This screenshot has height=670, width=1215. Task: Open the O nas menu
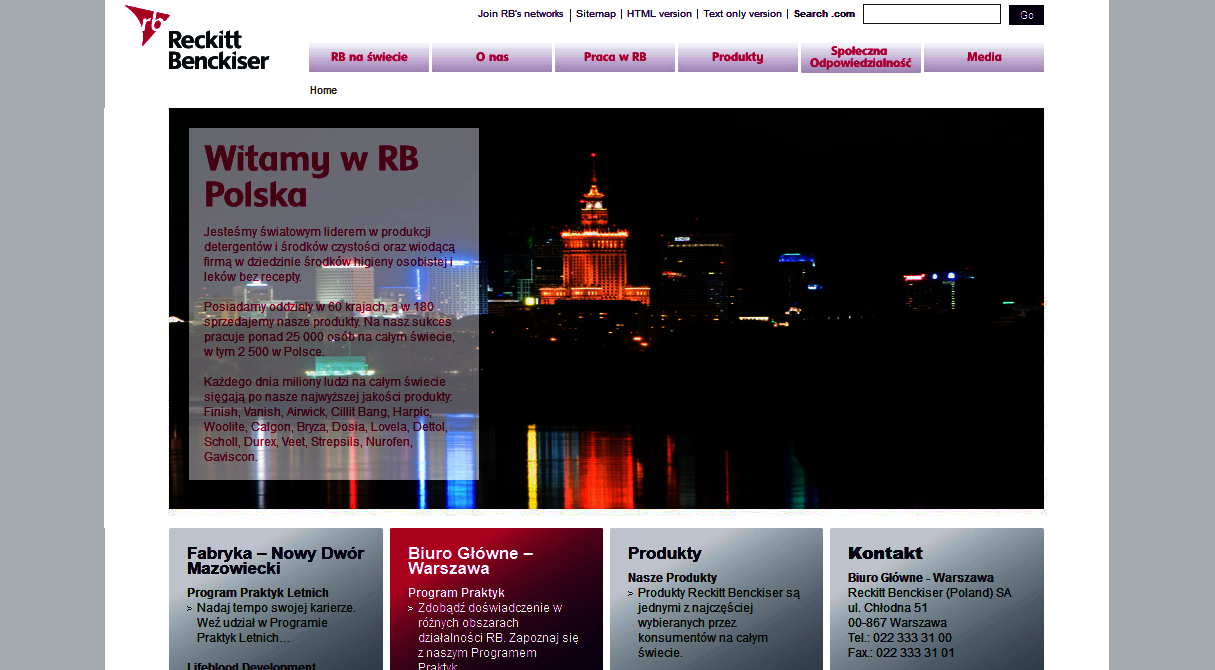[x=492, y=57]
